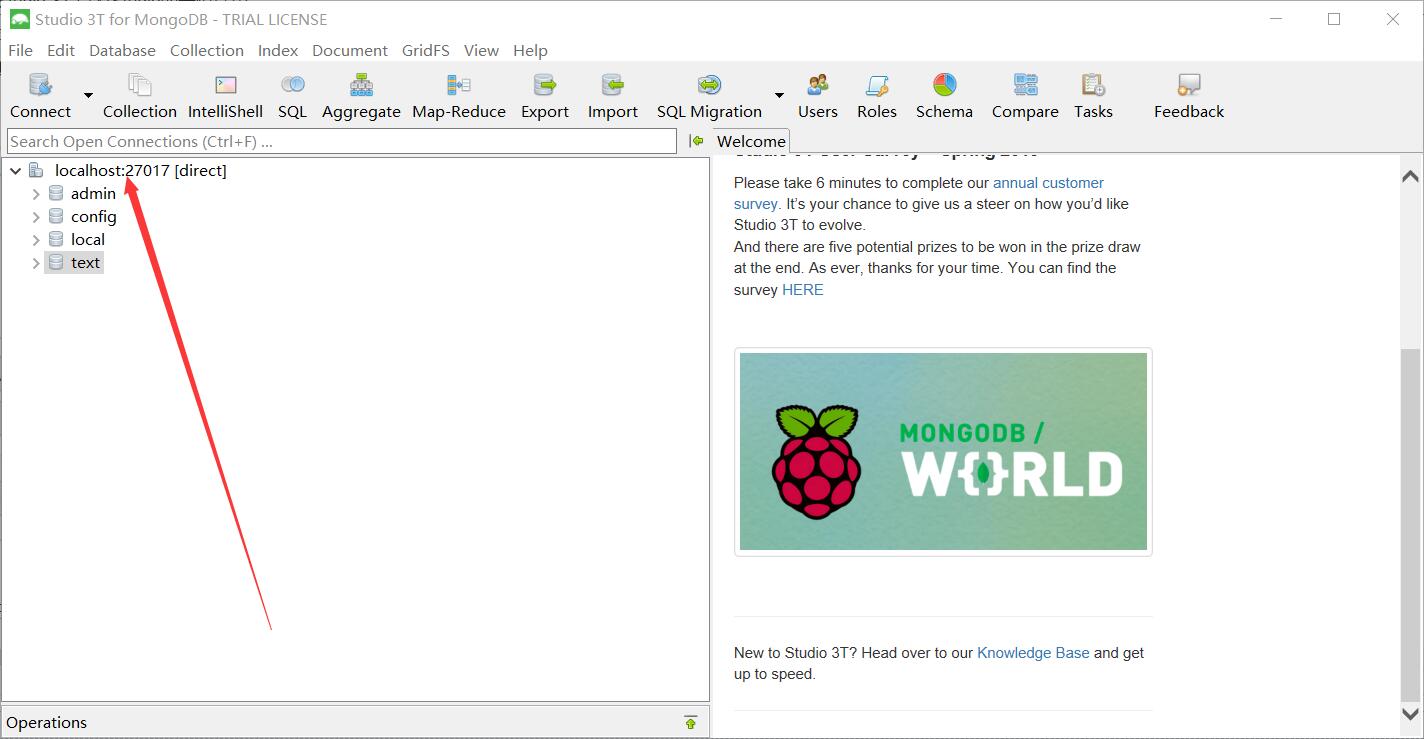Collapse the localhost:27017 connection node
The width and height of the screenshot is (1424, 739).
point(15,171)
